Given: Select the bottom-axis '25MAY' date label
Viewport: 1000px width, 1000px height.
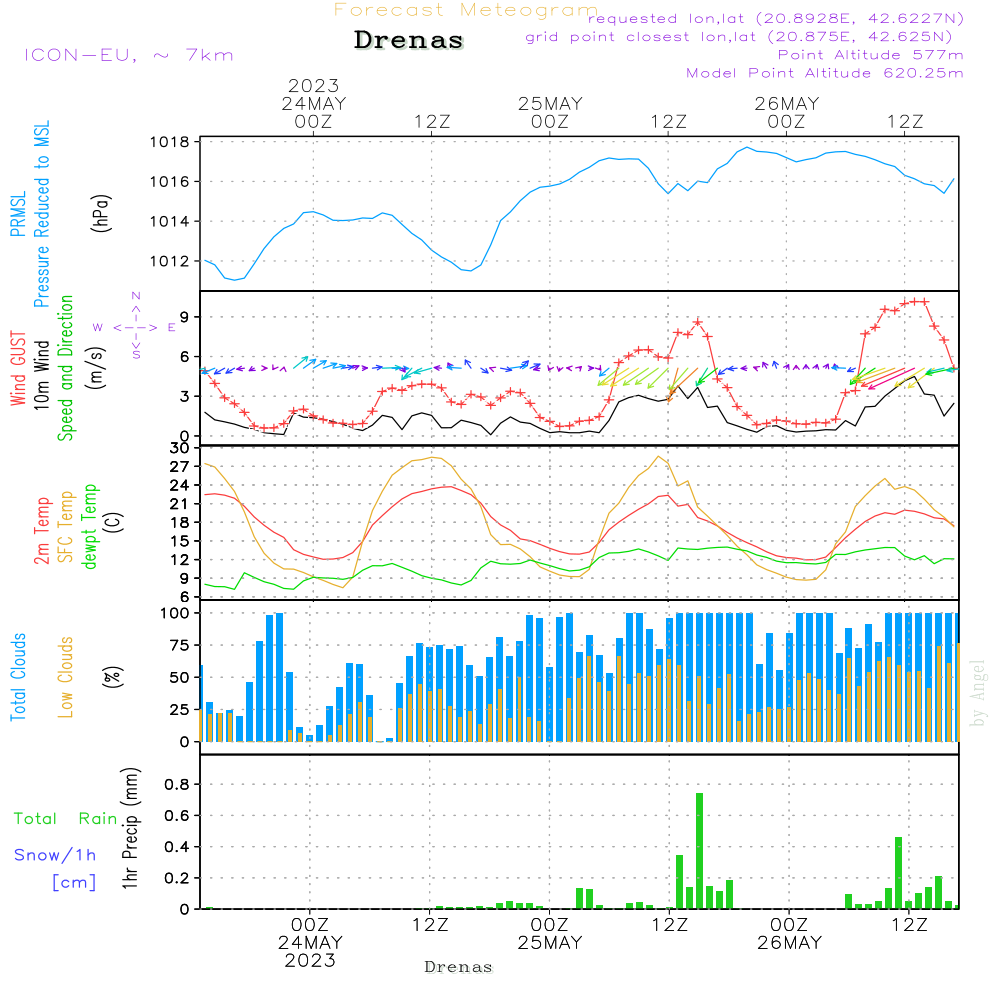Looking at the screenshot, I should 550,943.
